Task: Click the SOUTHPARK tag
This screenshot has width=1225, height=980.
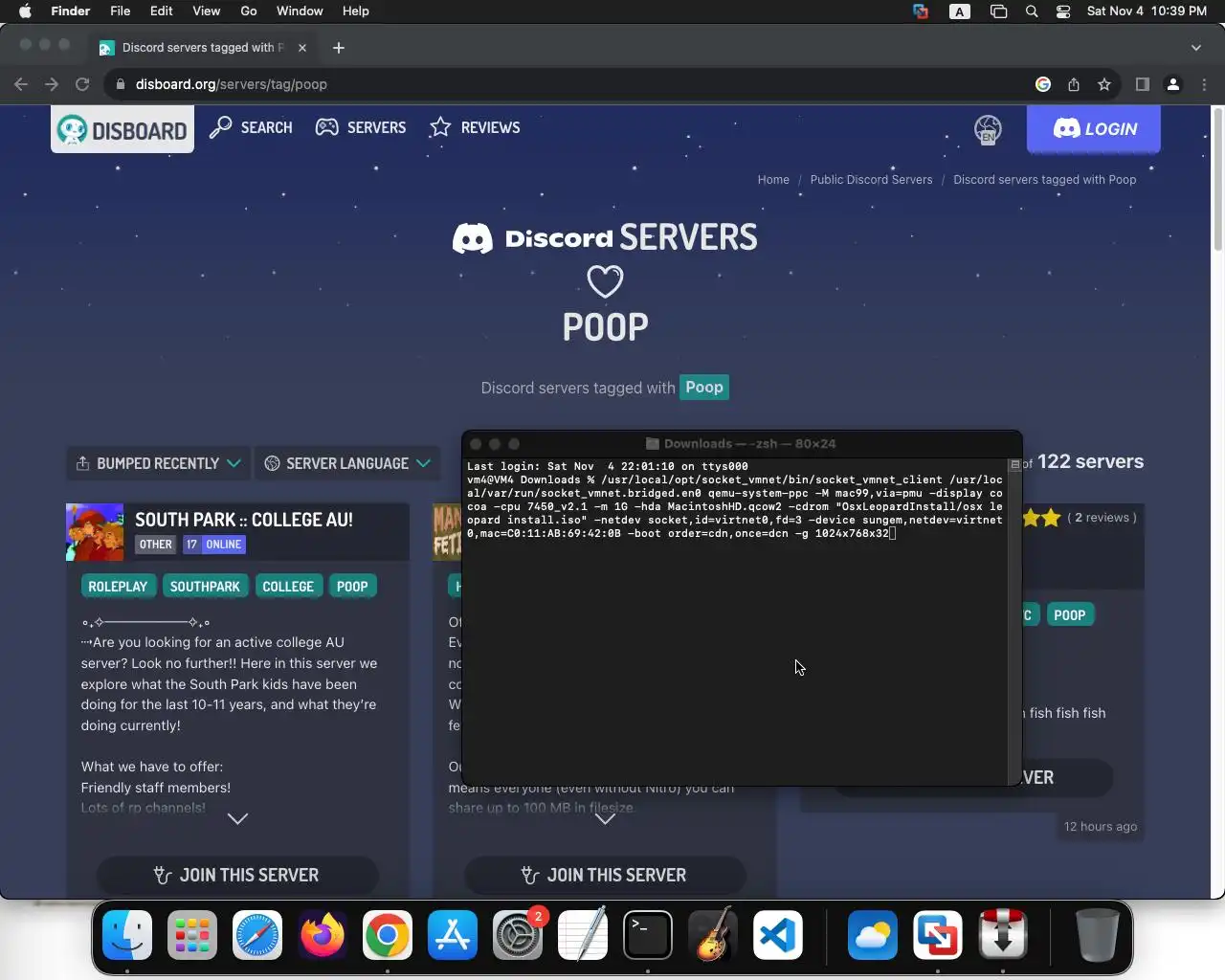Action: tap(205, 587)
